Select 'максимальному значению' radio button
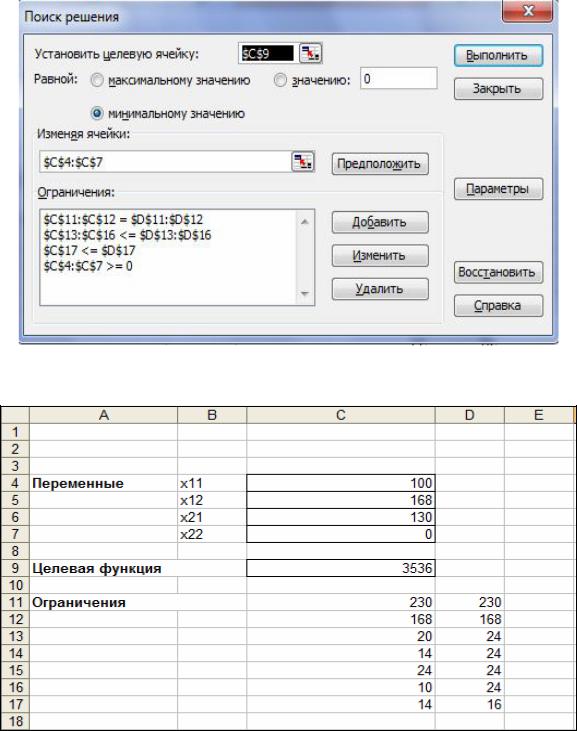This screenshot has width=577, height=731. [x=96, y=81]
